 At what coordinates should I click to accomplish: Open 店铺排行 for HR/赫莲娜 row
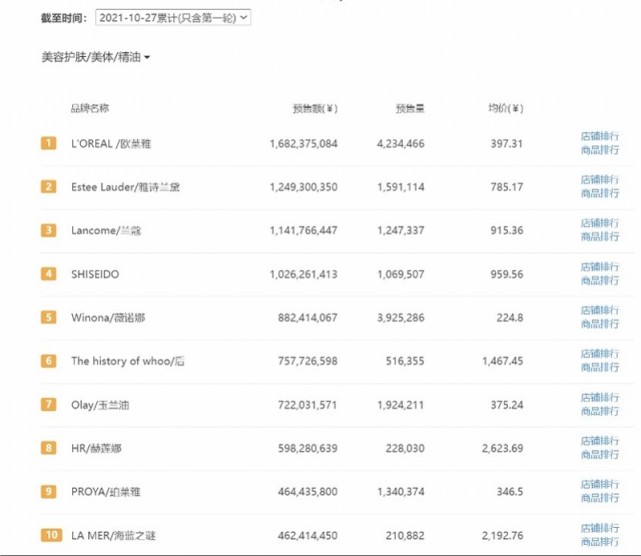[600, 441]
